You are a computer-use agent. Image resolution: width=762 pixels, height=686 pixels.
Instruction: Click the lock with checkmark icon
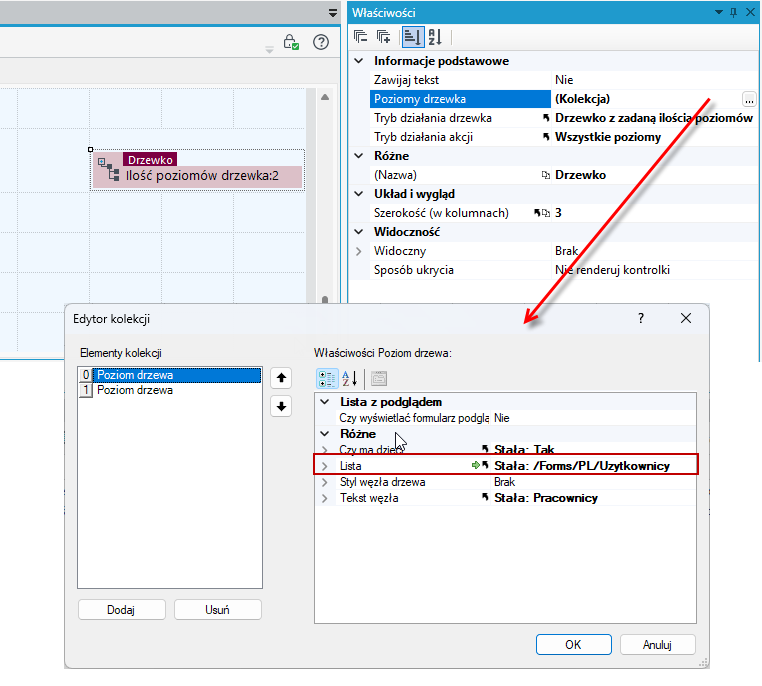click(x=291, y=42)
